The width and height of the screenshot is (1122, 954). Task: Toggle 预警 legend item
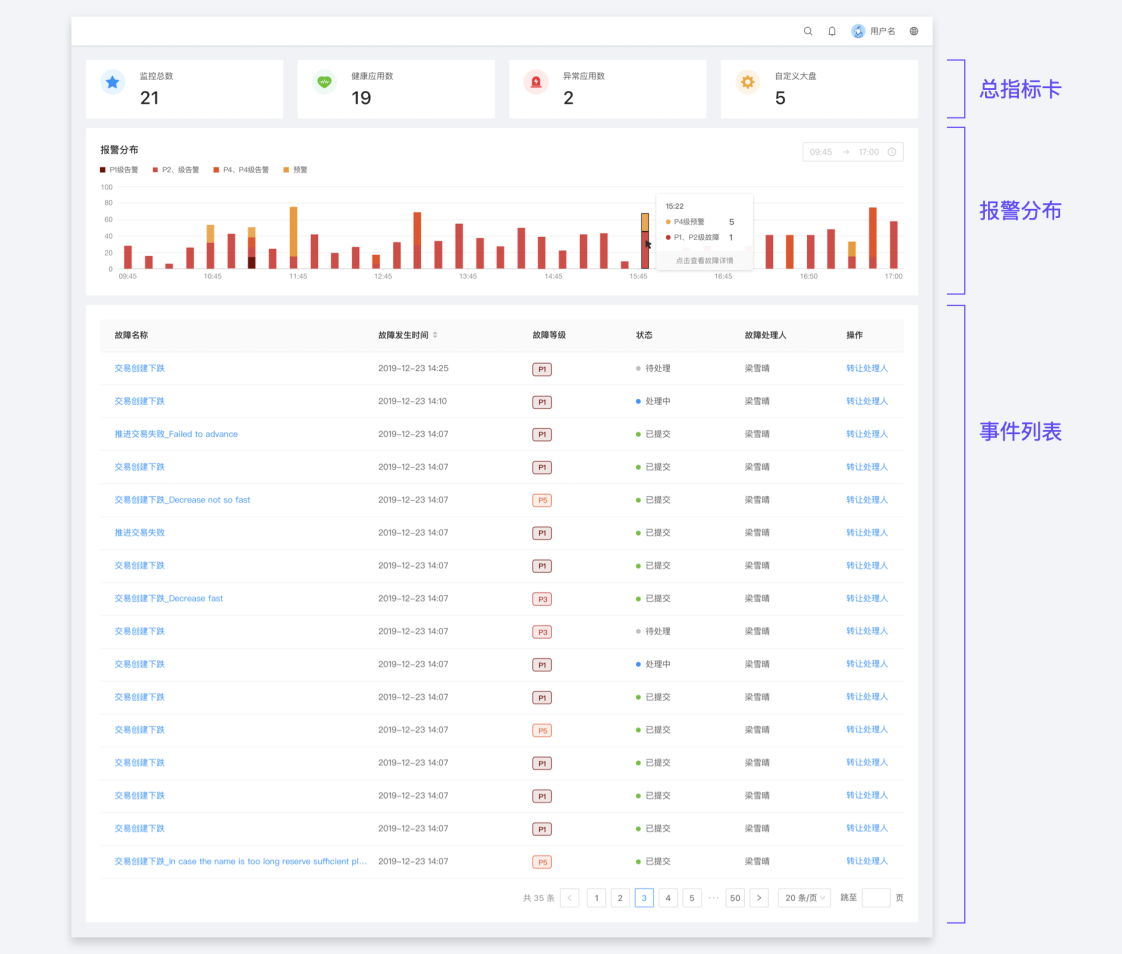pyautogui.click(x=296, y=170)
